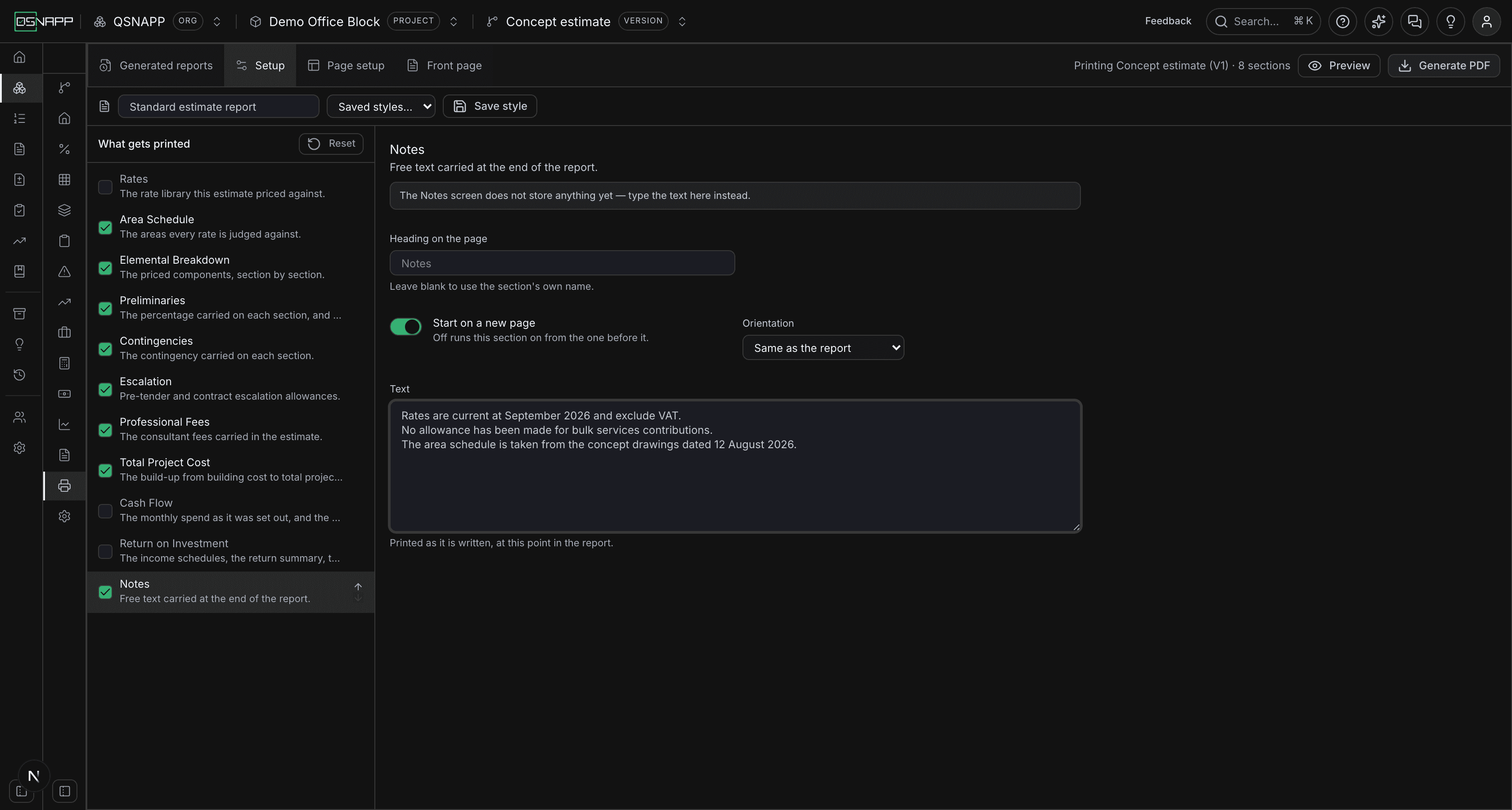Click the Reset button
Screen dimensions: 1512x810
click(x=331, y=144)
